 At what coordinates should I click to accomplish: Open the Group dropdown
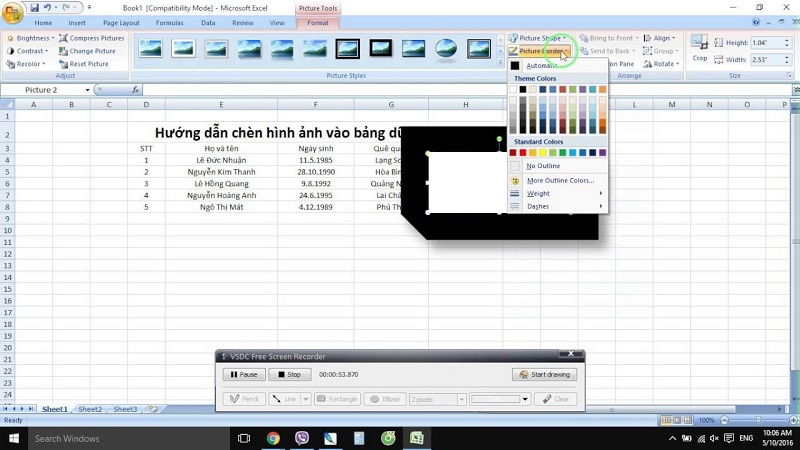661,51
